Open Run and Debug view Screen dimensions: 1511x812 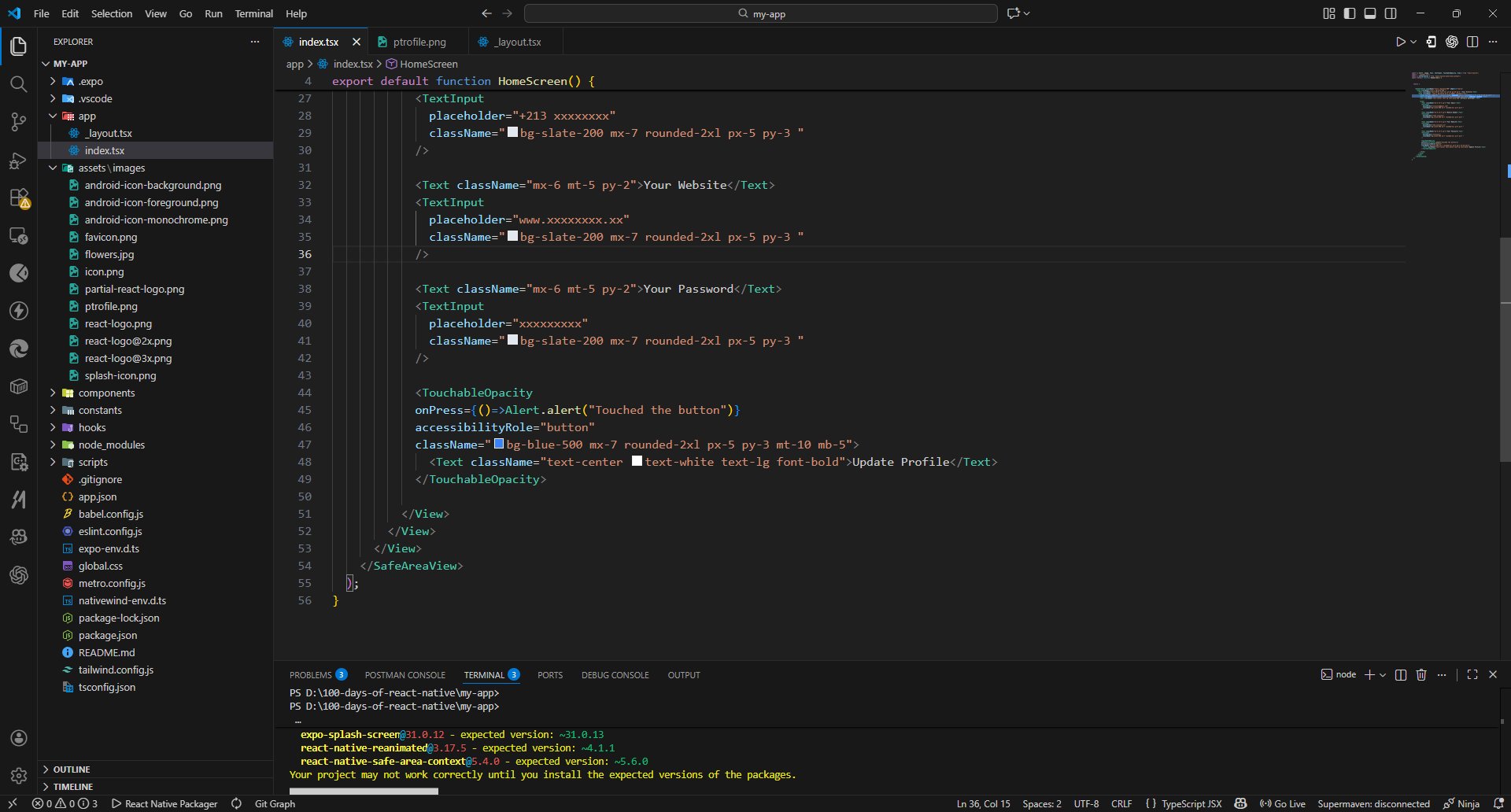tap(18, 161)
